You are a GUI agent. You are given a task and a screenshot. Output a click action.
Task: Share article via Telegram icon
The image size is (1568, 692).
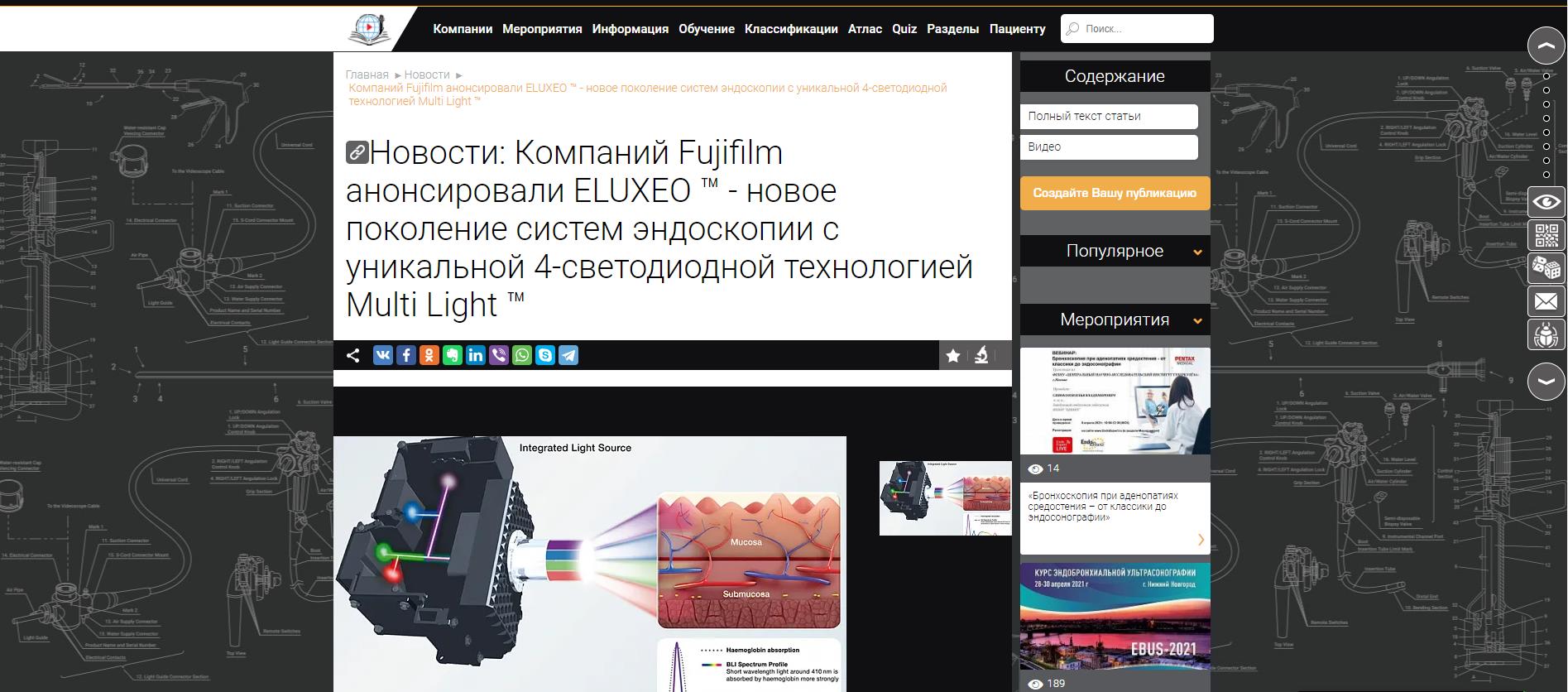[x=568, y=356]
